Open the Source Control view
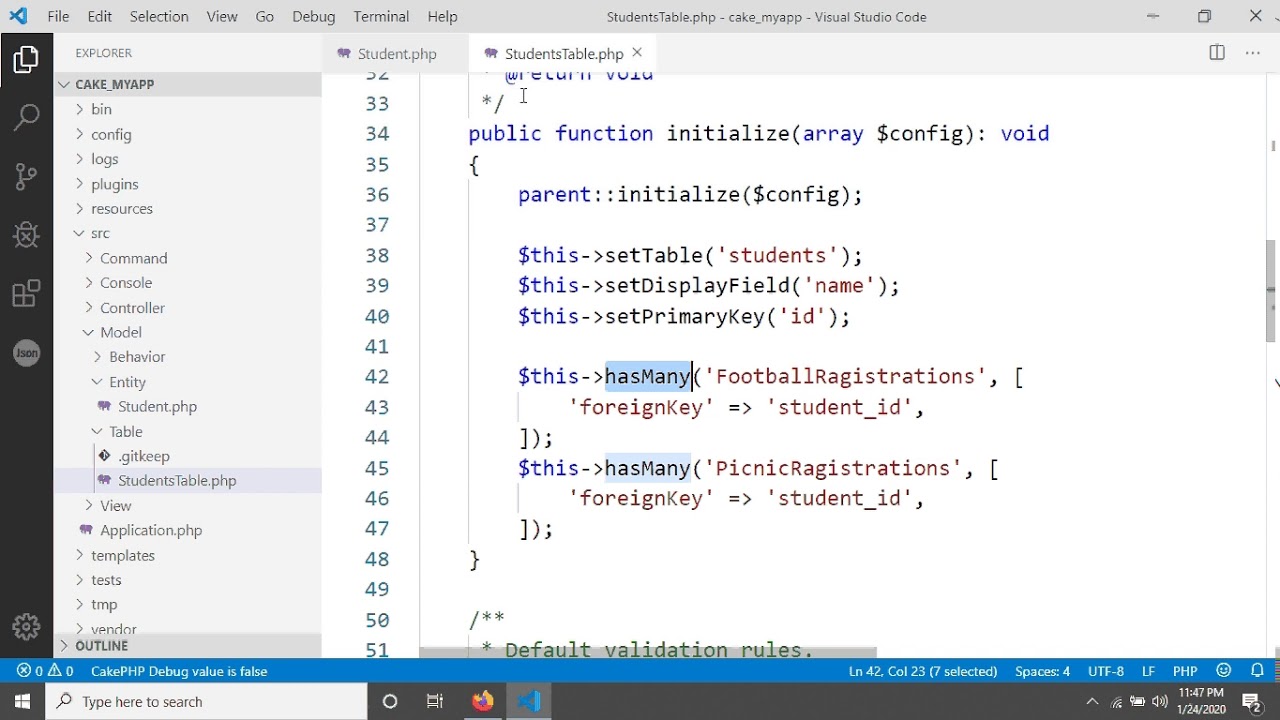The width and height of the screenshot is (1280, 720). 26,176
